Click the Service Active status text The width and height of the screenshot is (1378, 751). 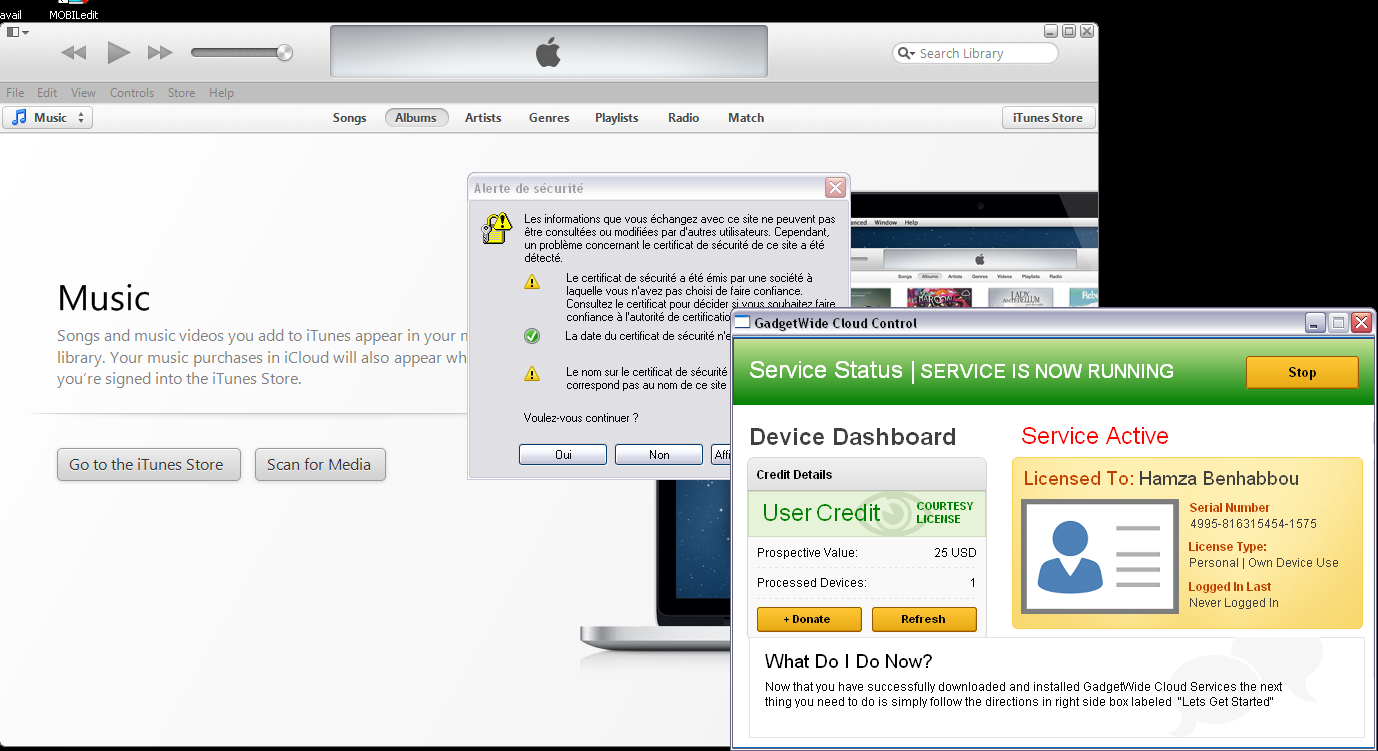(x=1095, y=436)
